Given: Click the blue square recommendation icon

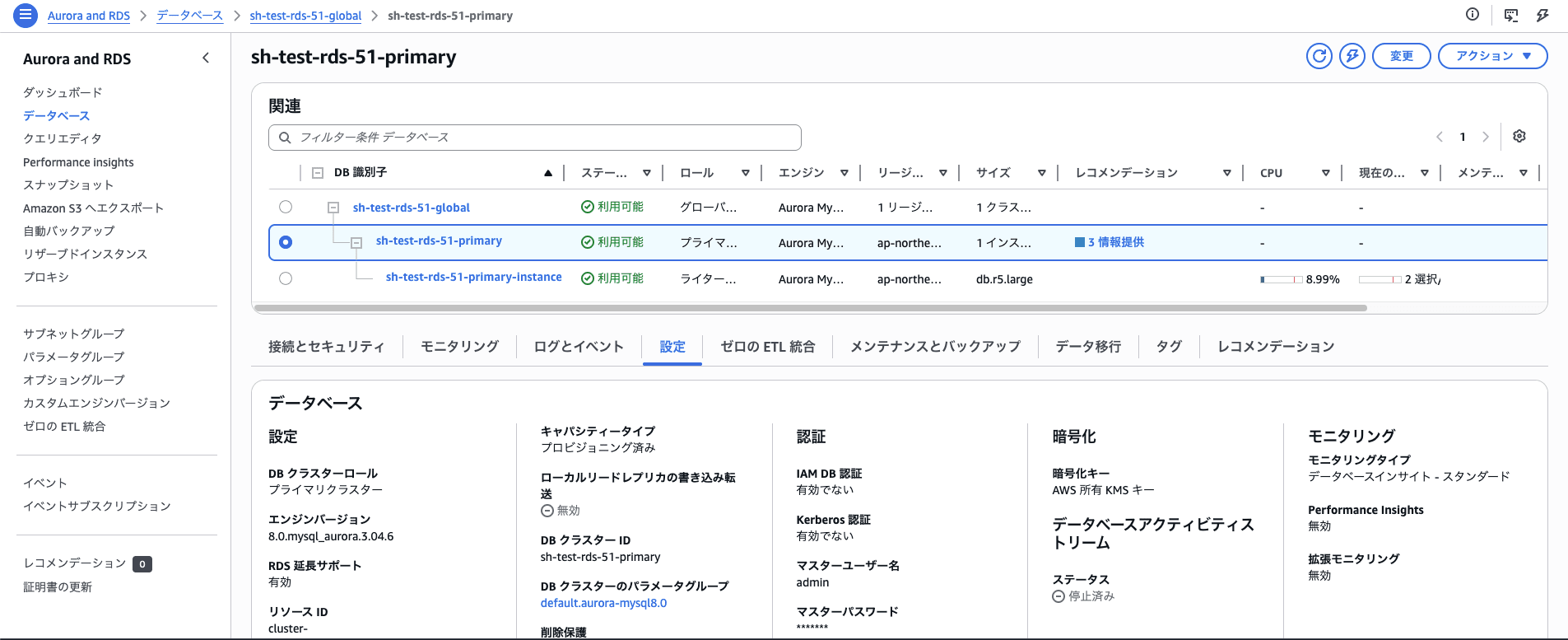Looking at the screenshot, I should (1080, 242).
